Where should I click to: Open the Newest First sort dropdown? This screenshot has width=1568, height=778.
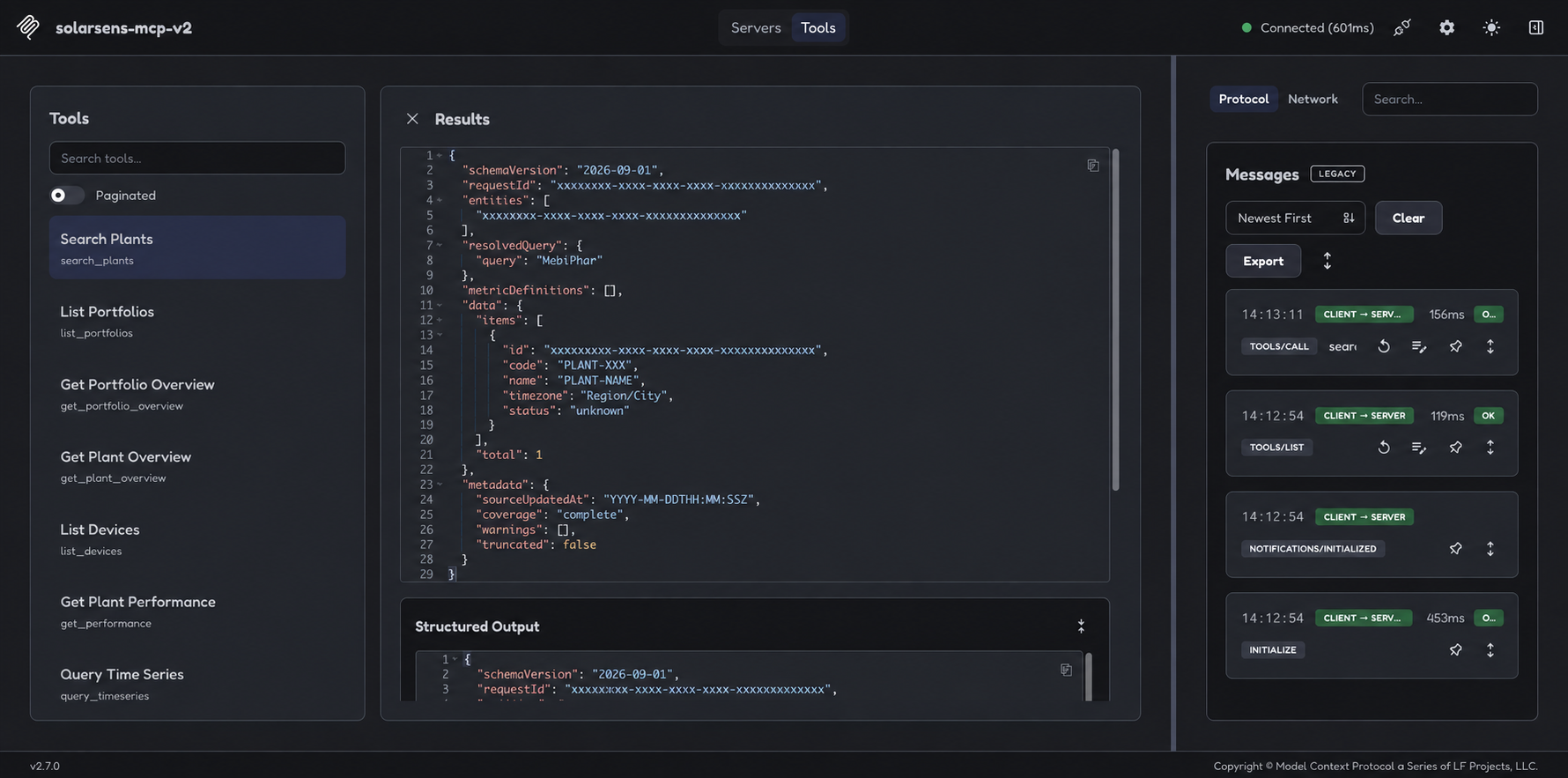tap(1295, 218)
